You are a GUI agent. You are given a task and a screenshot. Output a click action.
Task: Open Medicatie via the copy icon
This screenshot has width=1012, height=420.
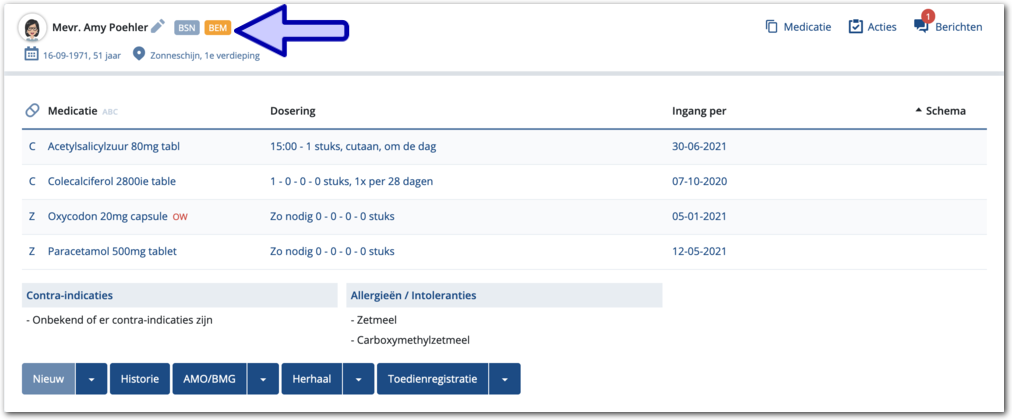coord(772,27)
